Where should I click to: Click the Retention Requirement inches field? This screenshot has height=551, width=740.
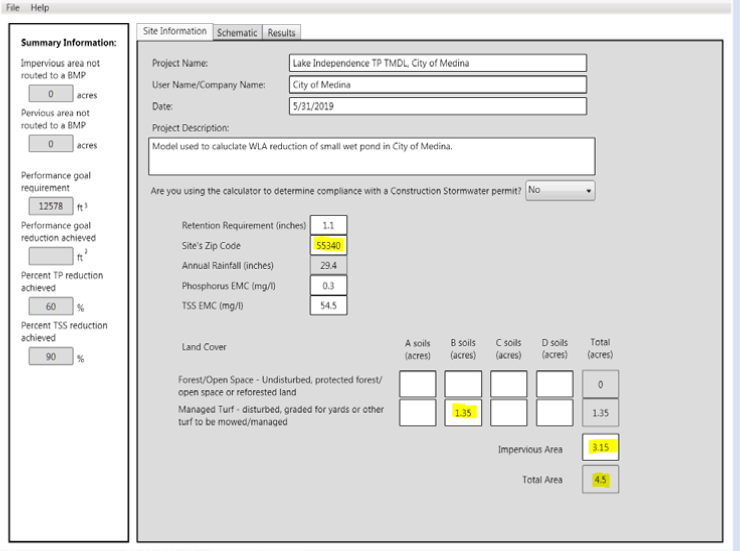click(x=328, y=224)
